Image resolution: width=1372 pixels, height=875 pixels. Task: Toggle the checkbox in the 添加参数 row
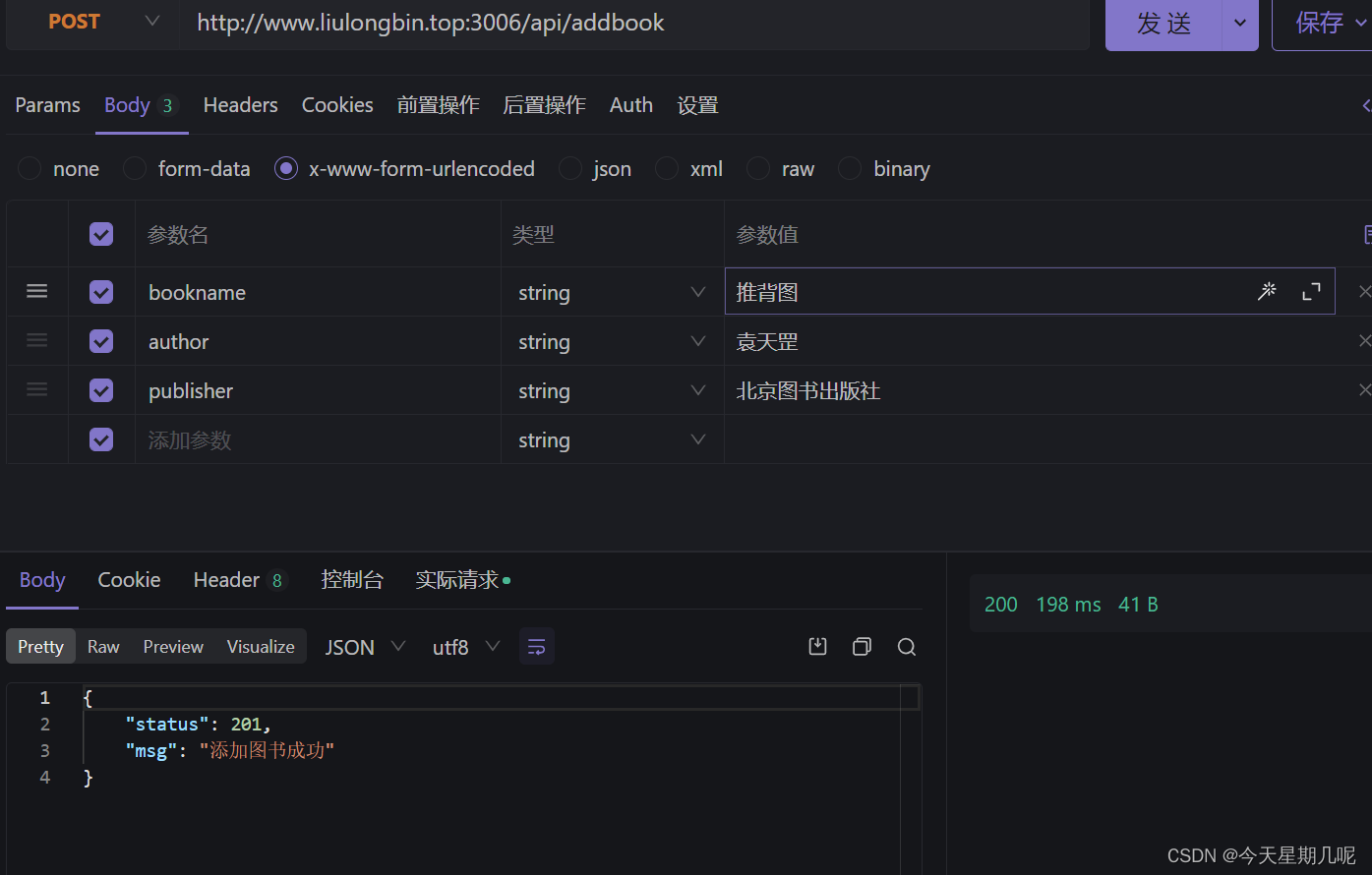click(x=101, y=439)
